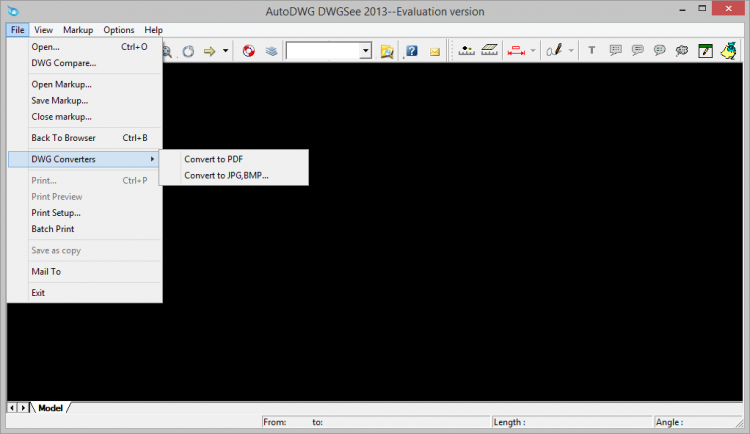Screen dimensions: 750x434
Task: Select the freehand pen markup tool
Action: [x=554, y=50]
